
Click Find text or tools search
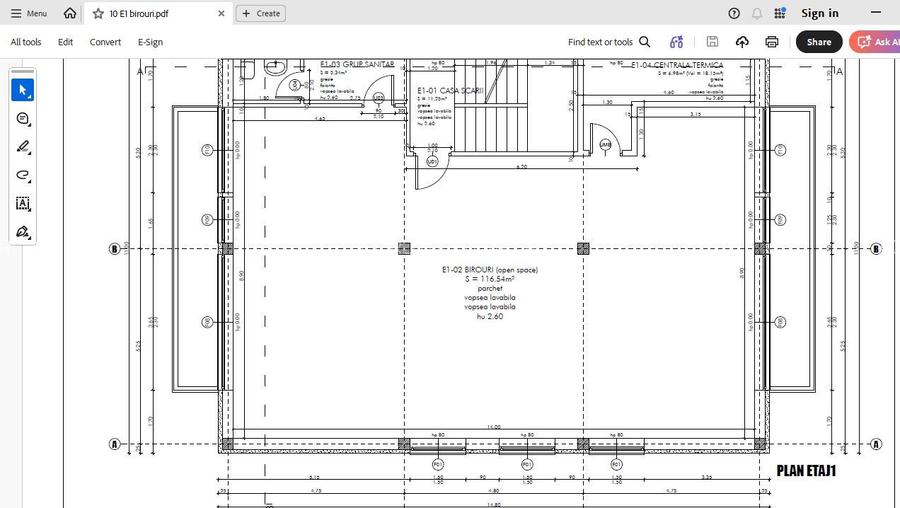pos(608,42)
